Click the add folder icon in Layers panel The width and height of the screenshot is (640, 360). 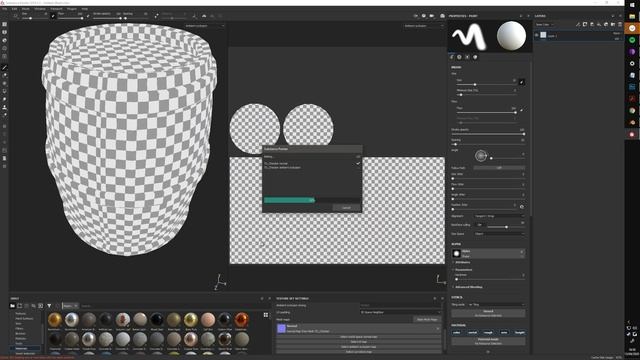pos(613,24)
